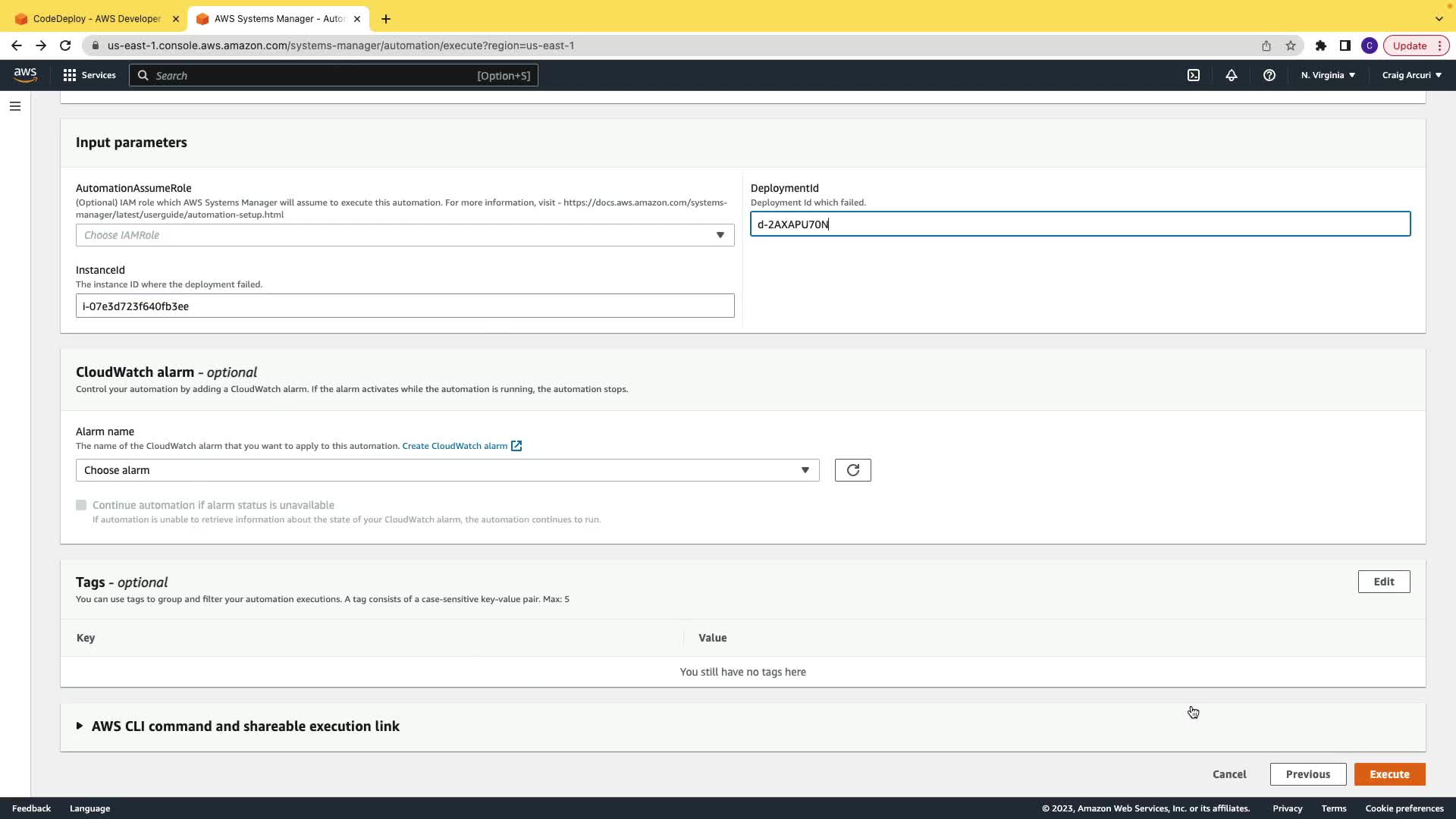Screen dimensions: 1456x819
Task: Open the browser extensions puzzle icon
Action: 1321,45
